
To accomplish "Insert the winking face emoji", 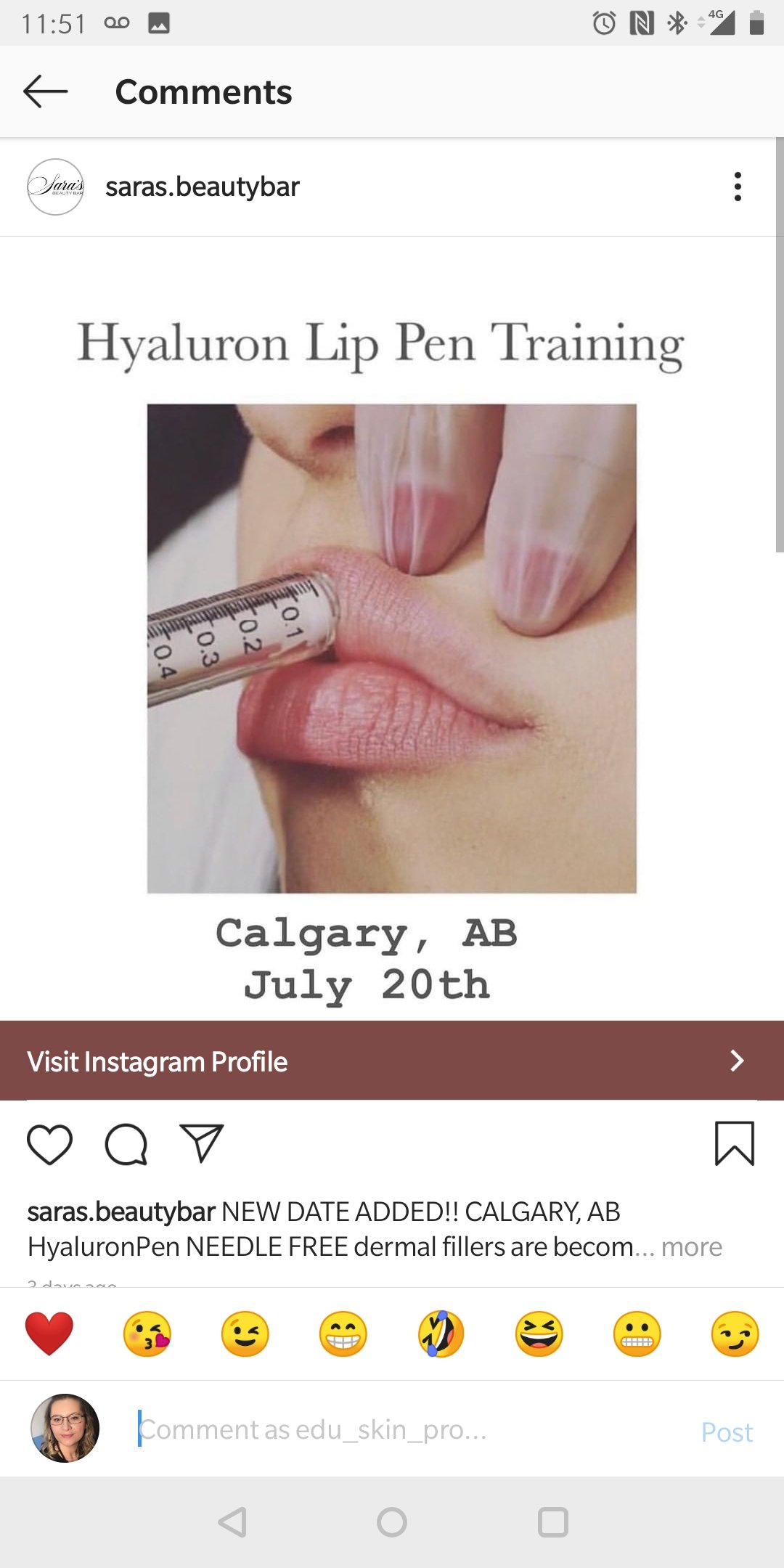I will (x=245, y=1334).
